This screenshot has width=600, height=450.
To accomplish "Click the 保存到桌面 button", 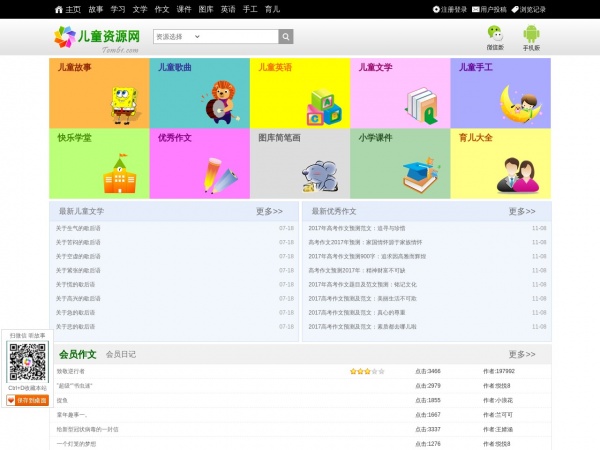I will pos(27,400).
